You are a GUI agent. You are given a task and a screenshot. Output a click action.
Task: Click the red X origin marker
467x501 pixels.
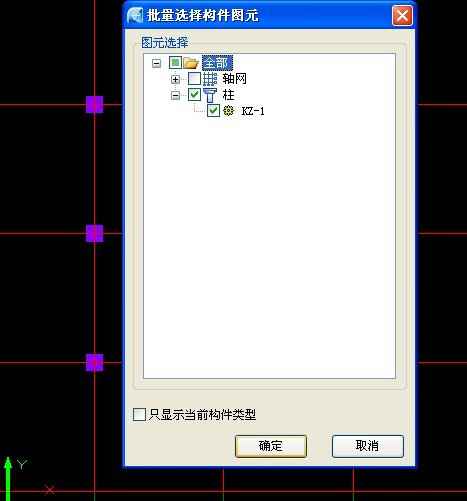pos(50,490)
